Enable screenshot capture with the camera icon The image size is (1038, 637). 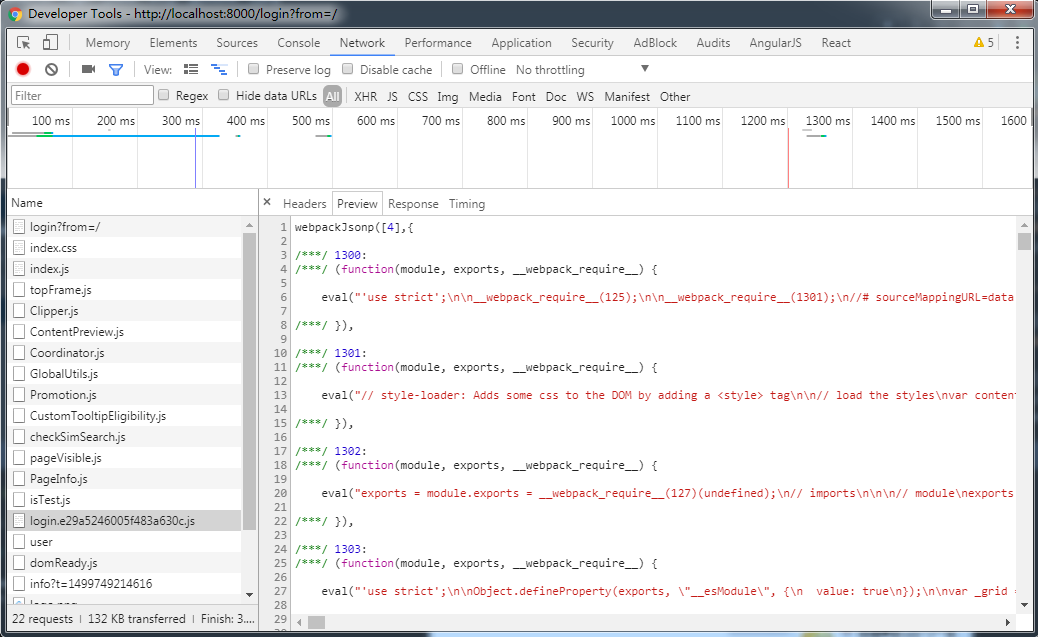coord(88,69)
